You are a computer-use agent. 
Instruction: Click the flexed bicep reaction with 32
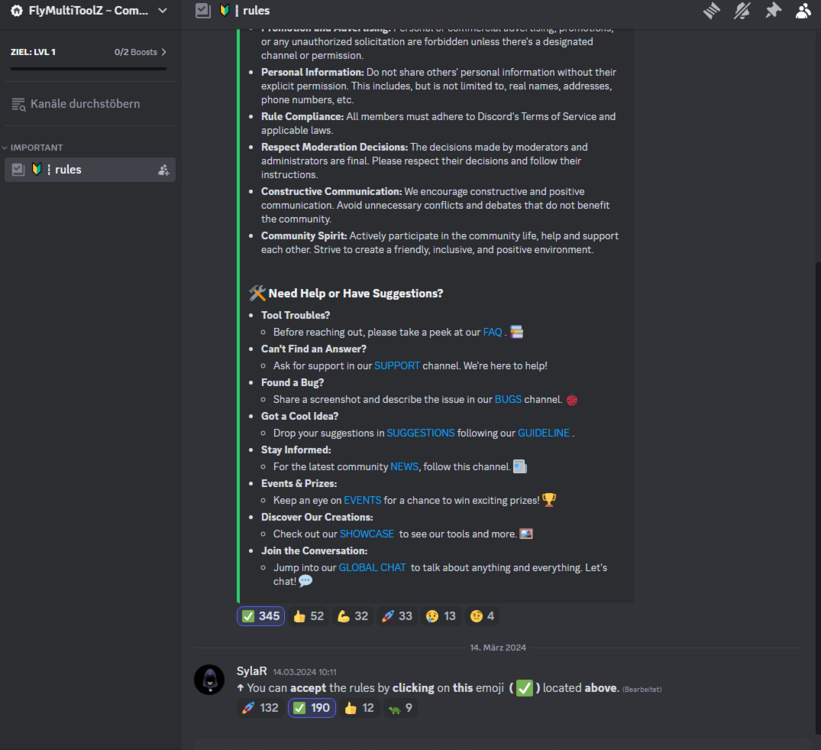tap(354, 616)
